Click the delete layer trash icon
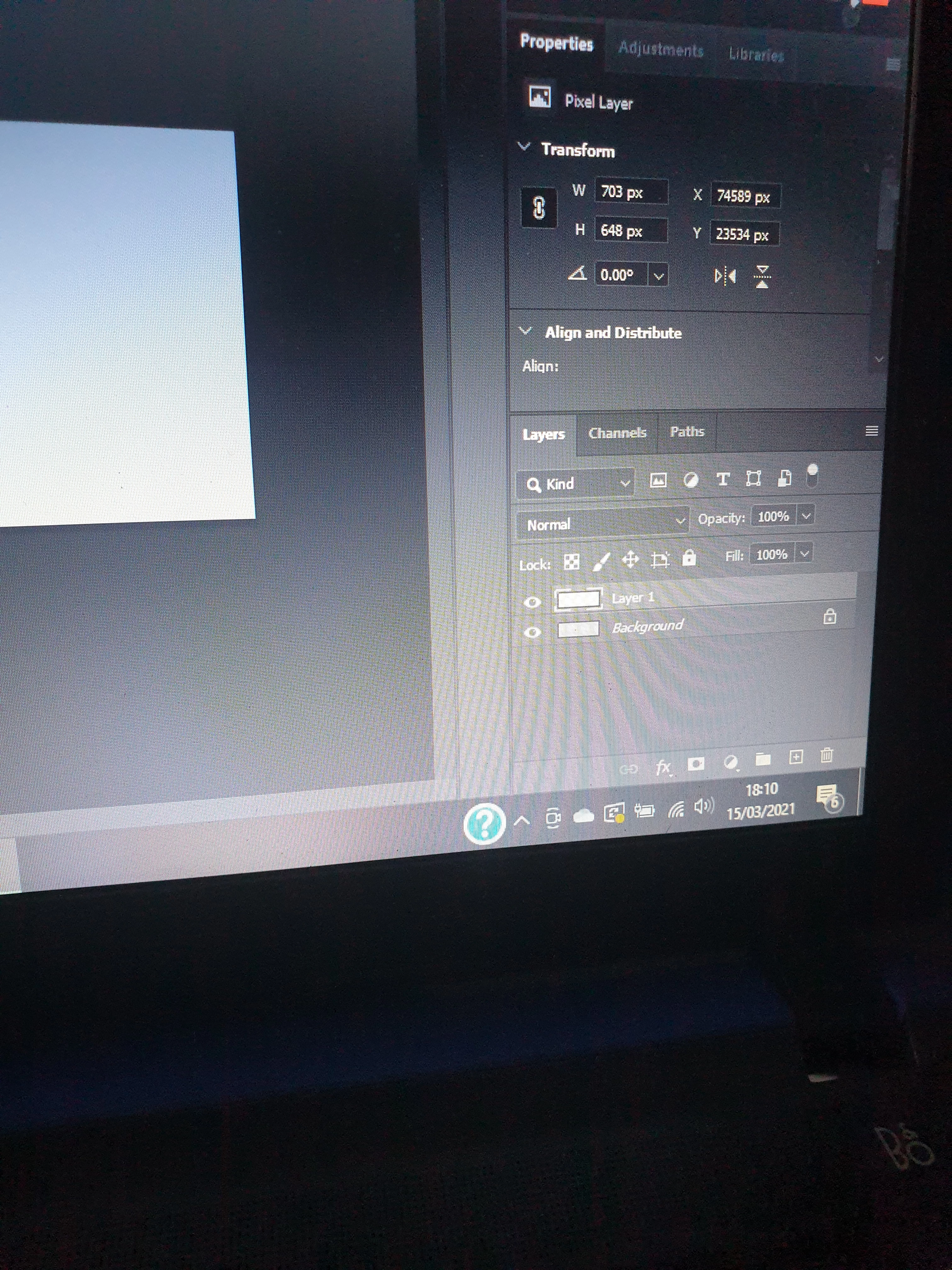The width and height of the screenshot is (952, 1270). [x=826, y=755]
